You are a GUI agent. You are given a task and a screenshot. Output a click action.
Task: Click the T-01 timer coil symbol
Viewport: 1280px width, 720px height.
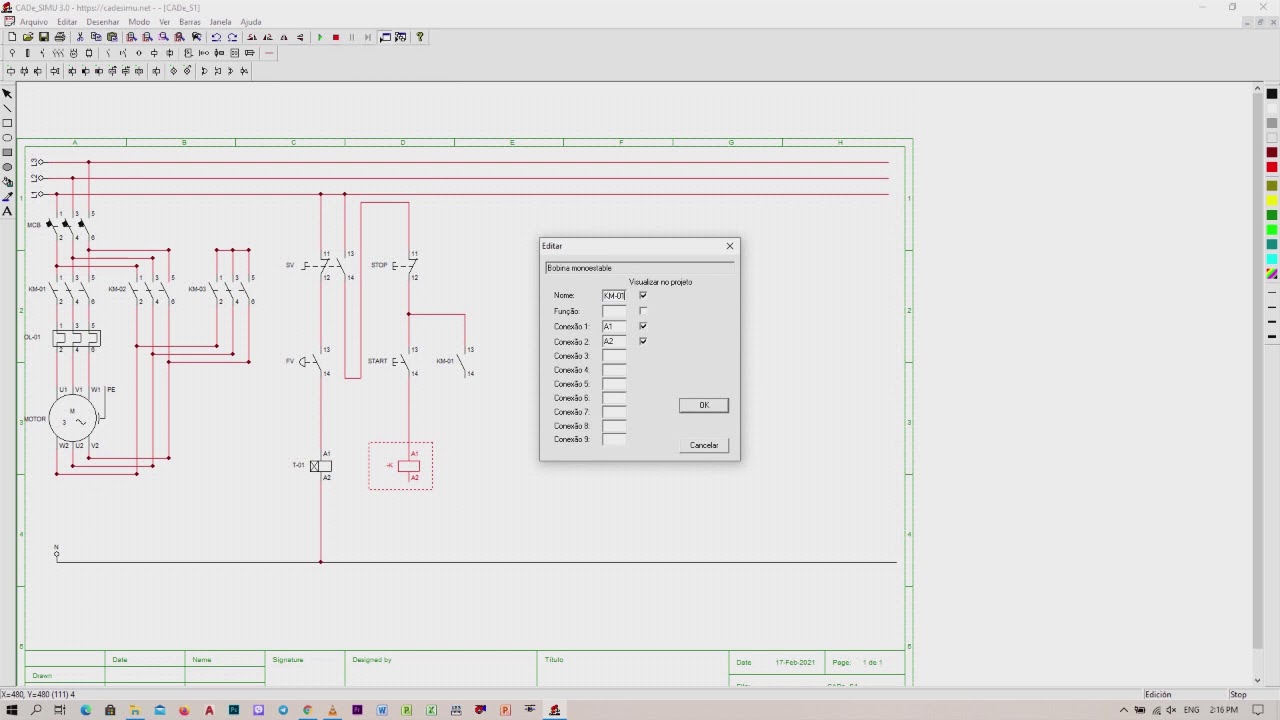[321, 466]
